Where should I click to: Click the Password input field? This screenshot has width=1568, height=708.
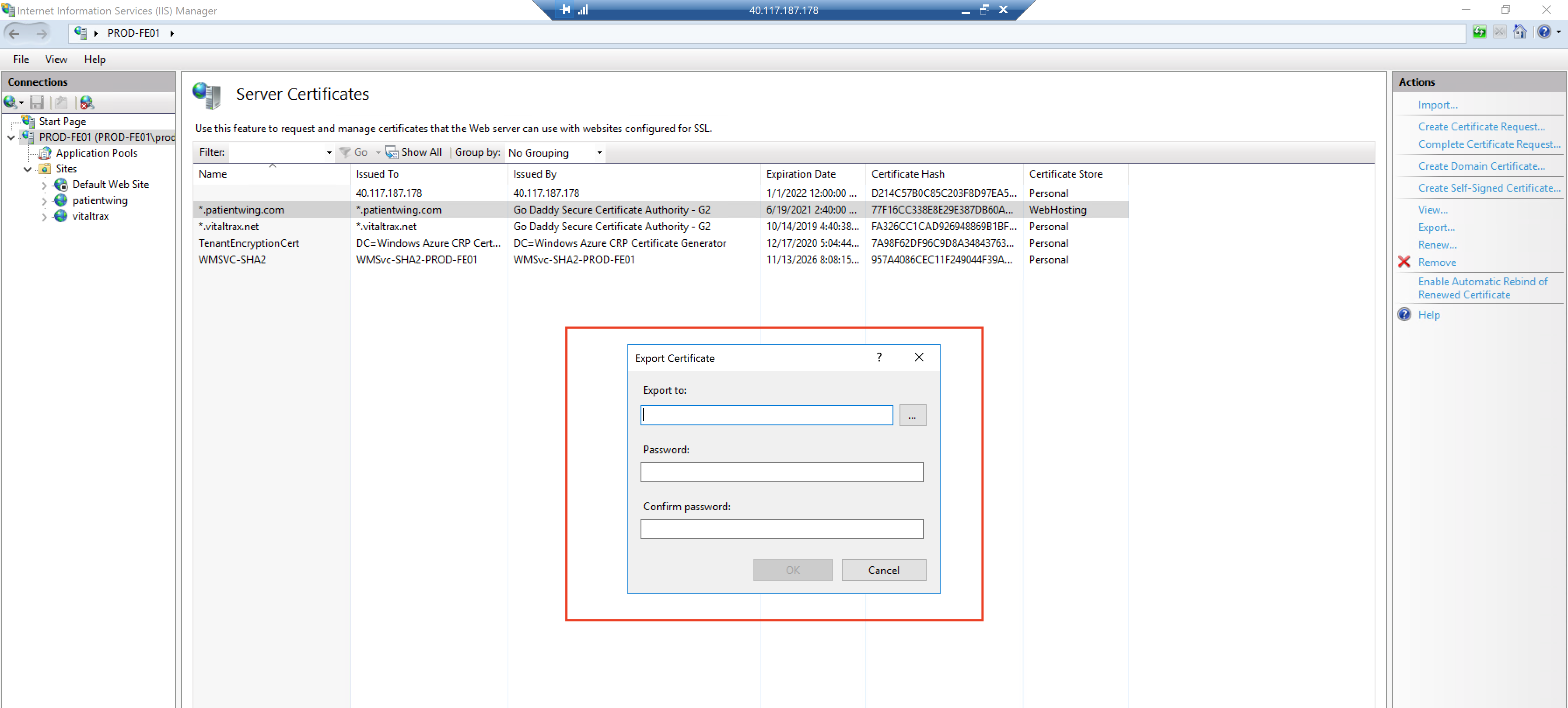[781, 473]
